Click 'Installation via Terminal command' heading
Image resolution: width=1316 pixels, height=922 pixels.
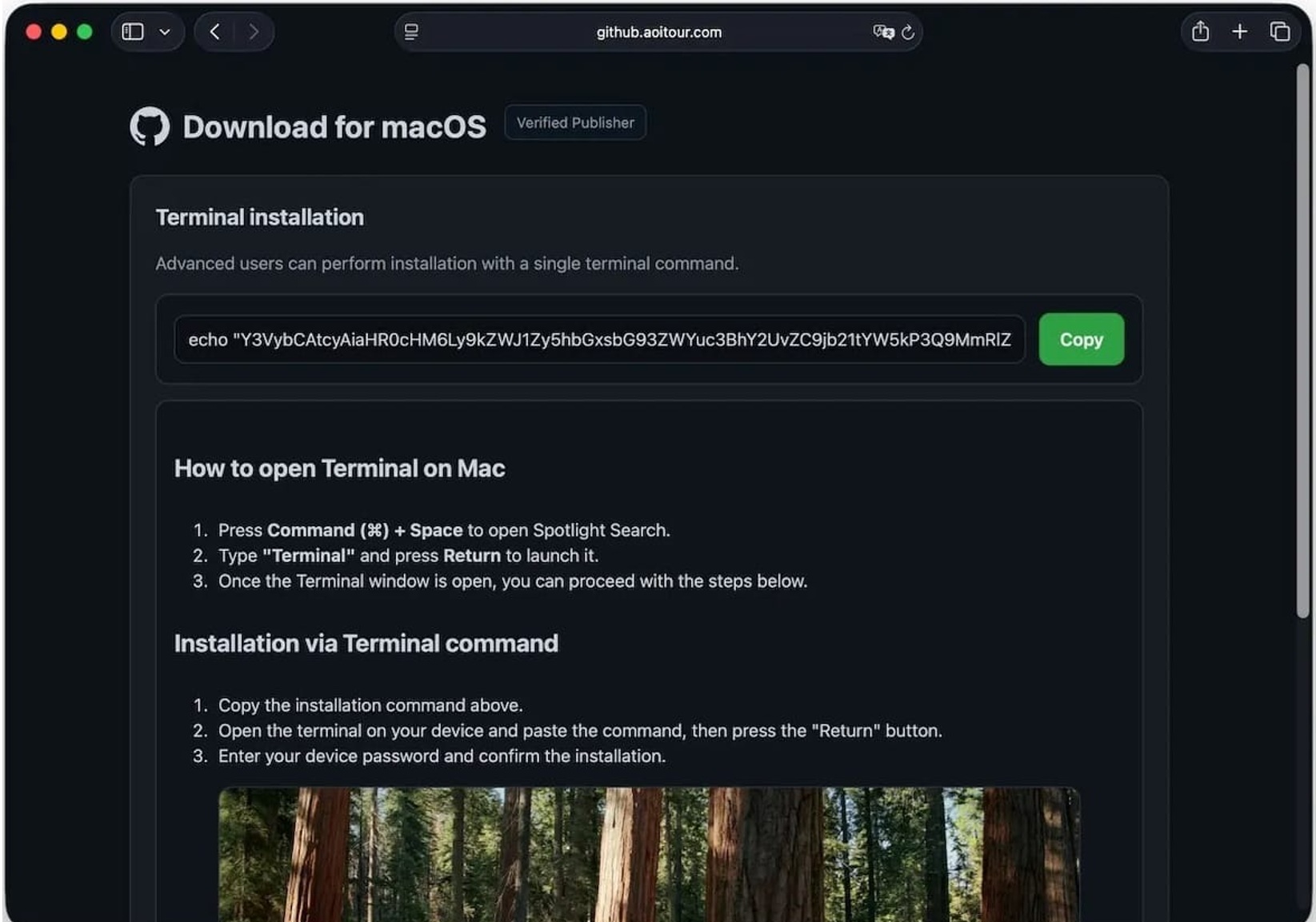pyautogui.click(x=366, y=643)
